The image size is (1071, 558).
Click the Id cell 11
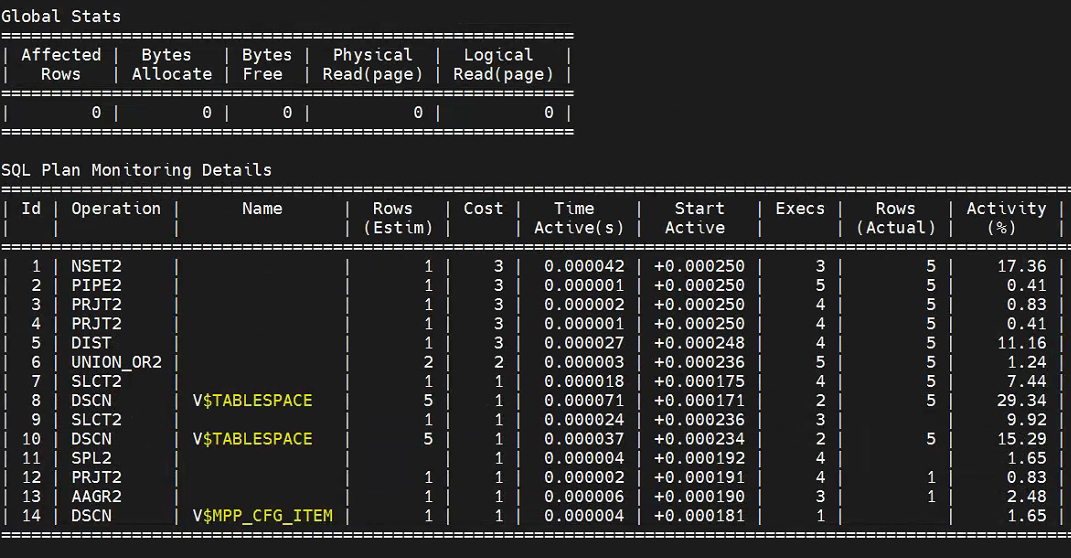point(31,458)
